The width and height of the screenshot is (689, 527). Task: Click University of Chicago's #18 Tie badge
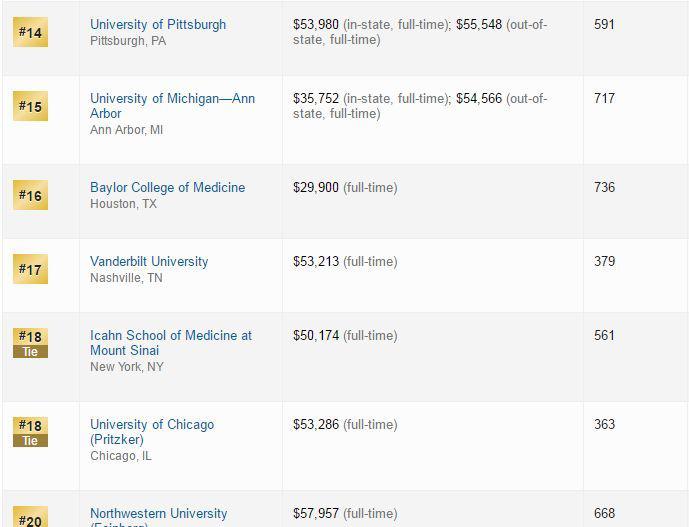point(30,431)
